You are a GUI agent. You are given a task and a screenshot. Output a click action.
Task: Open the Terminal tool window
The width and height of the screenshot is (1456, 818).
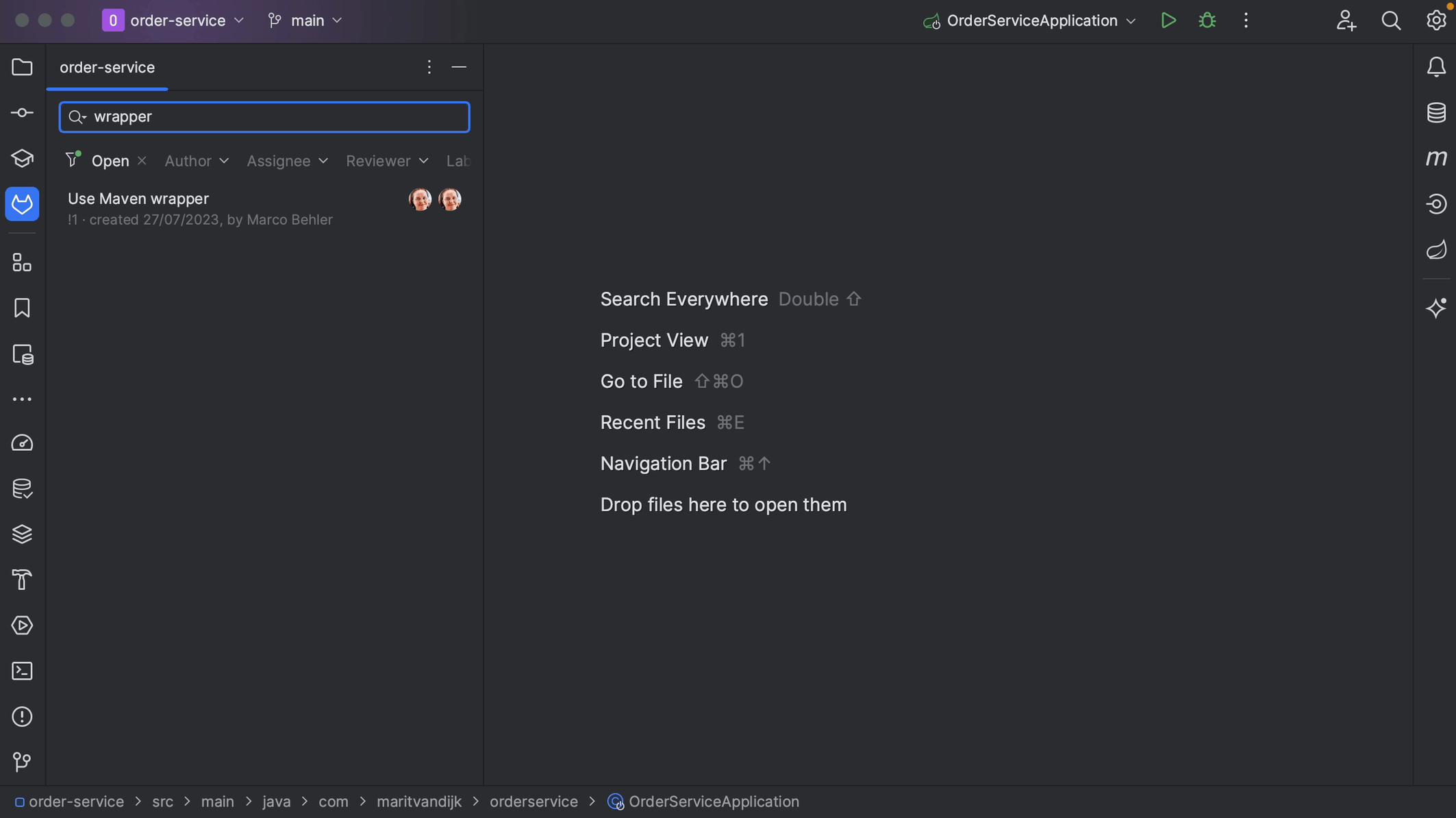click(22, 671)
